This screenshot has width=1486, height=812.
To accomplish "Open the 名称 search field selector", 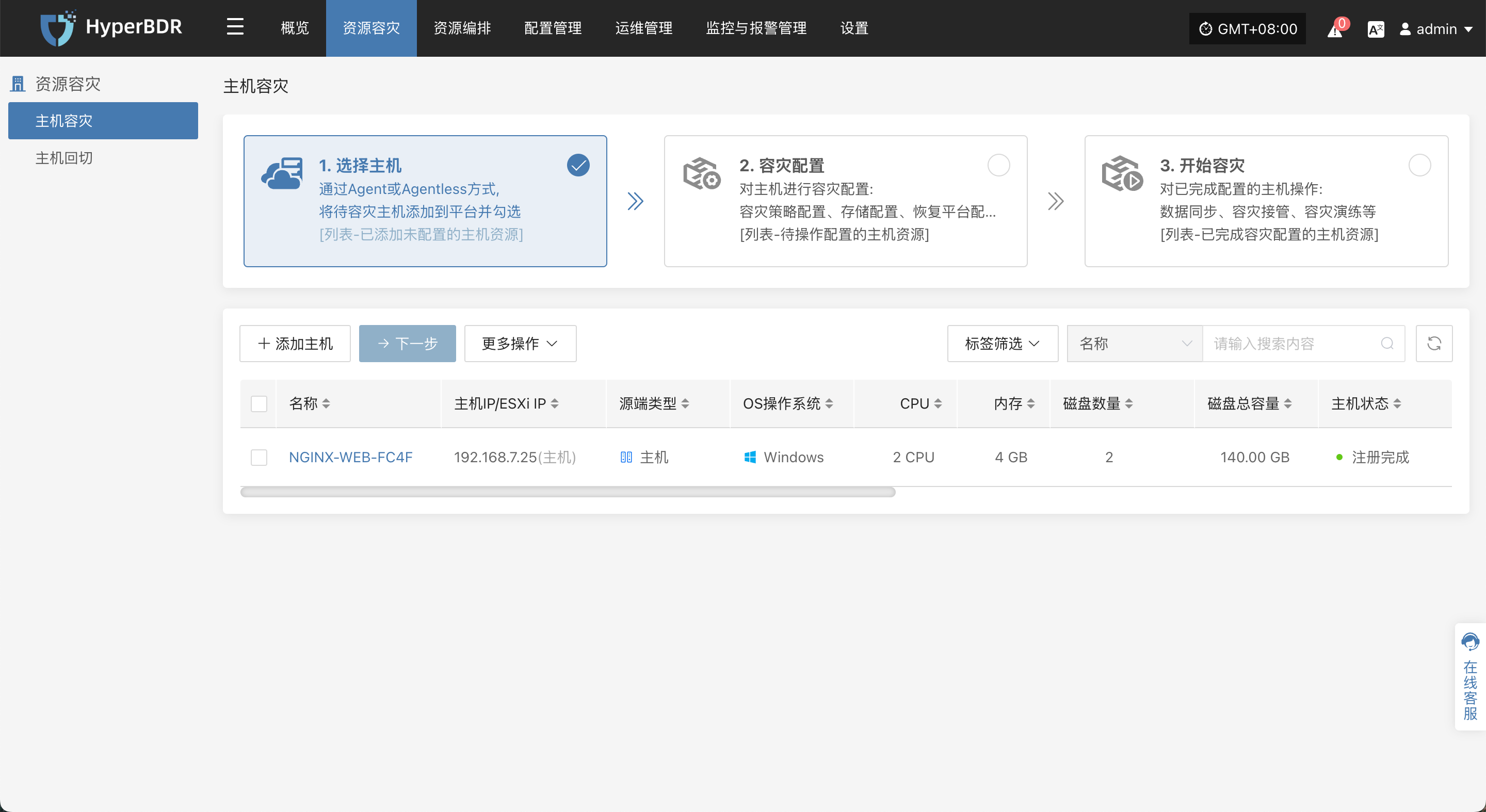I will click(x=1135, y=344).
